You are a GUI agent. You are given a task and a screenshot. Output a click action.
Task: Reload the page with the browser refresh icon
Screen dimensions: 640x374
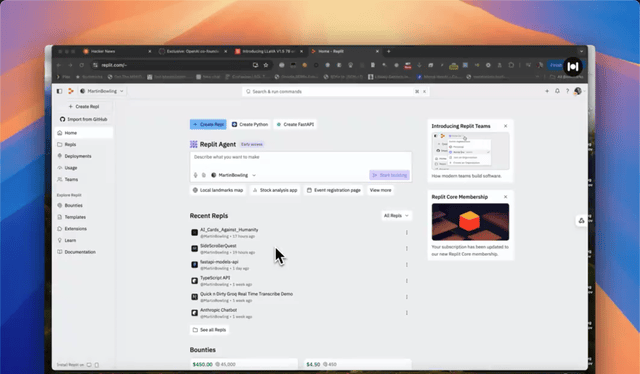pyautogui.click(x=82, y=65)
